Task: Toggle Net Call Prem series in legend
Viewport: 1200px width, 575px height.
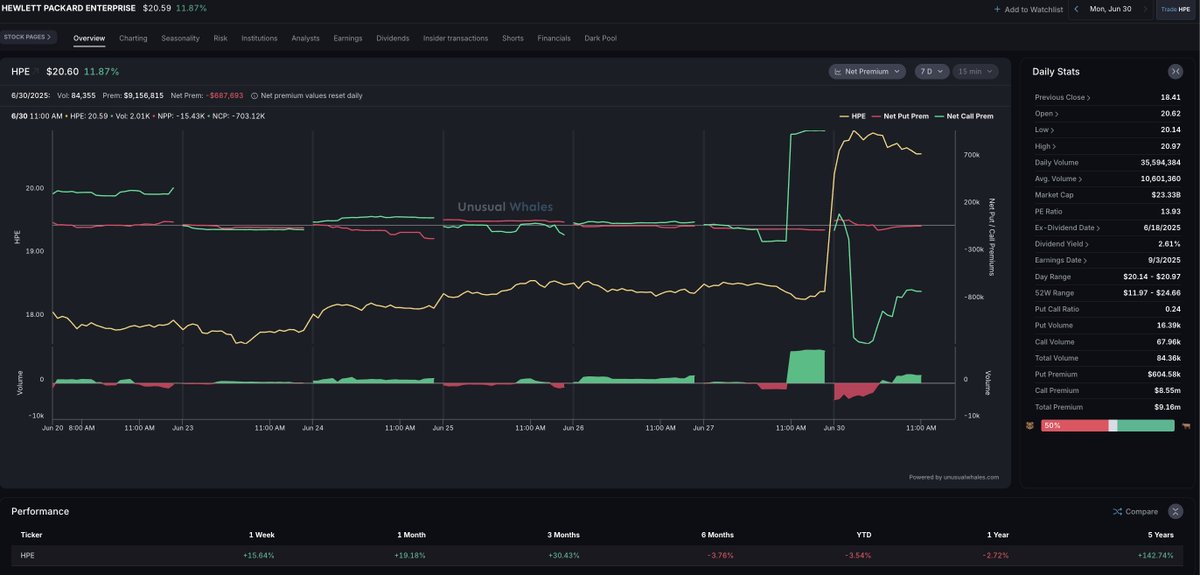Action: point(964,116)
